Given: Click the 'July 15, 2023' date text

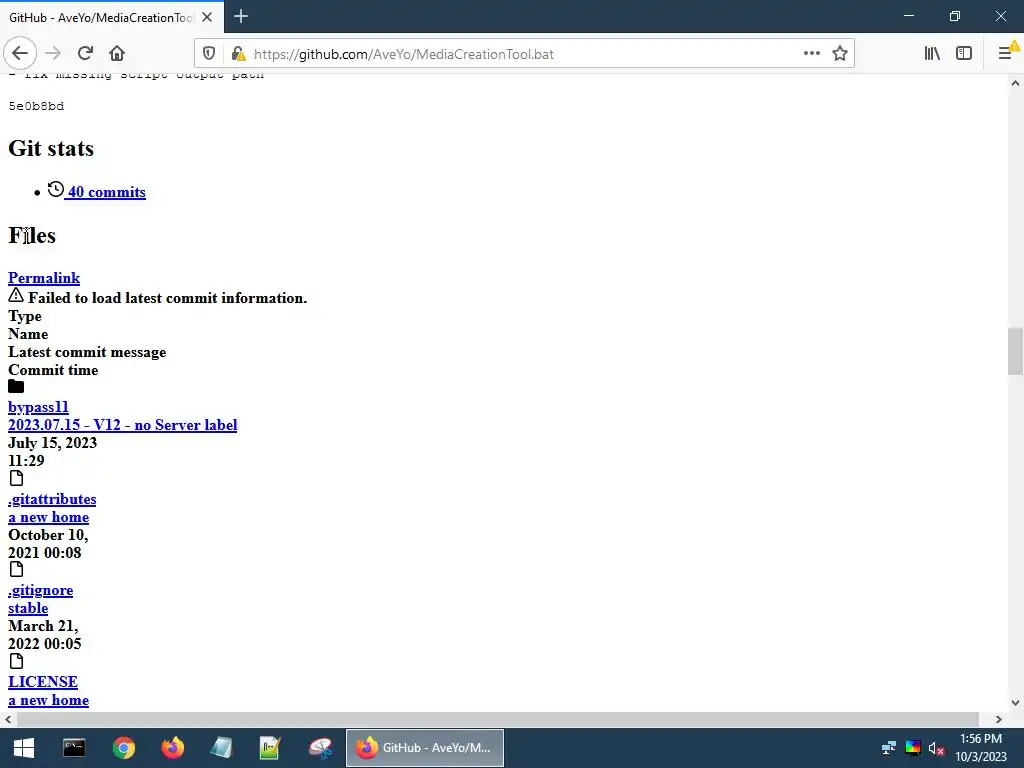Looking at the screenshot, I should coord(52,443).
